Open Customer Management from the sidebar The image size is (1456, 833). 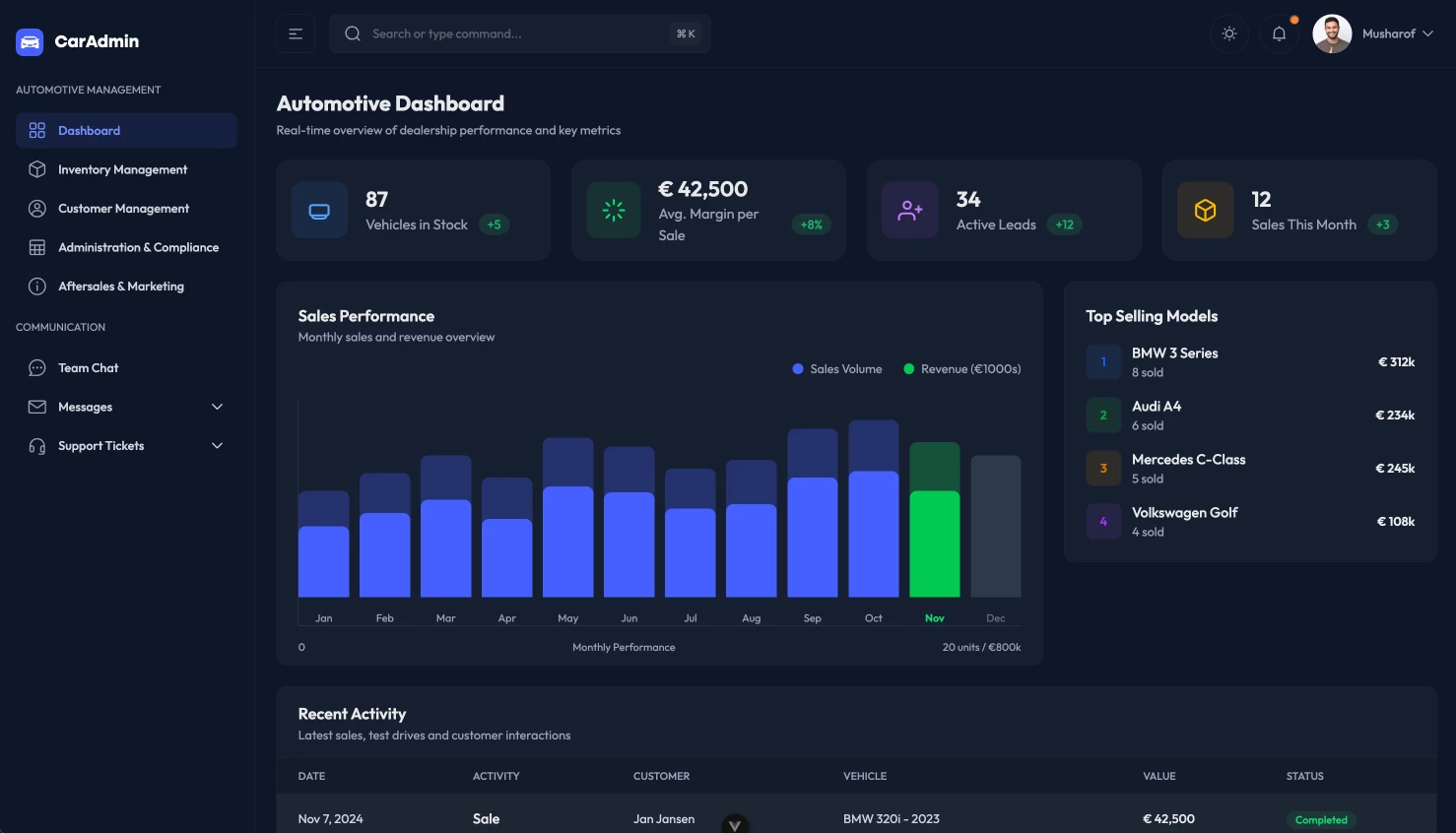click(123, 209)
